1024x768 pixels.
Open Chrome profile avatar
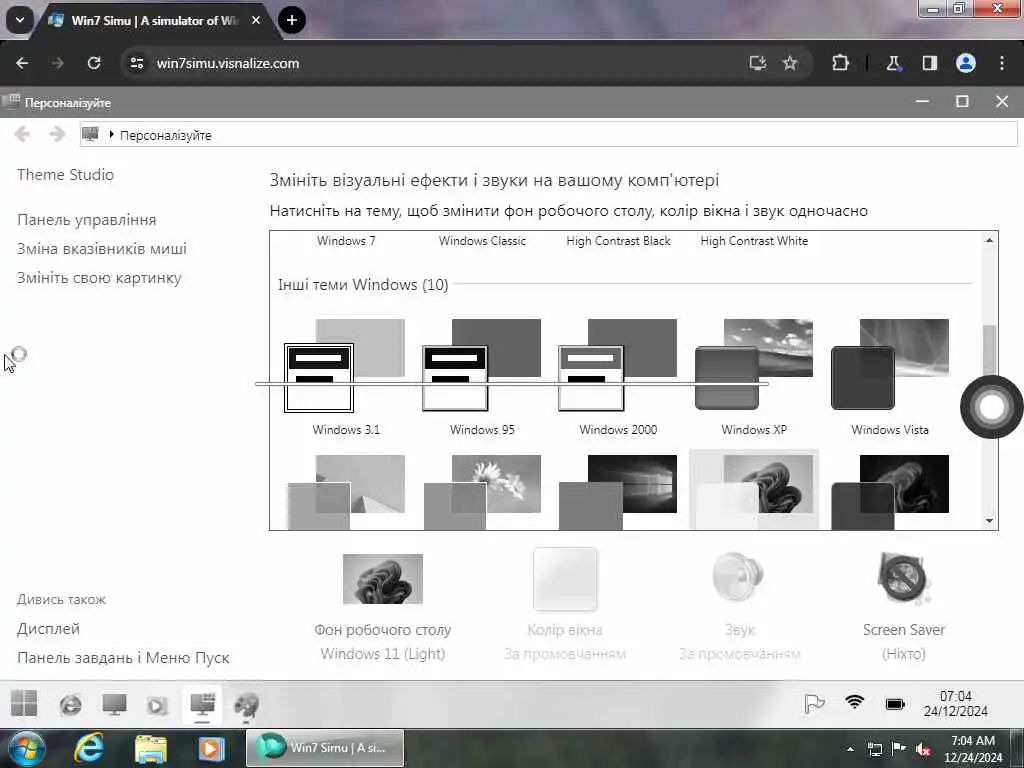pyautogui.click(x=966, y=63)
